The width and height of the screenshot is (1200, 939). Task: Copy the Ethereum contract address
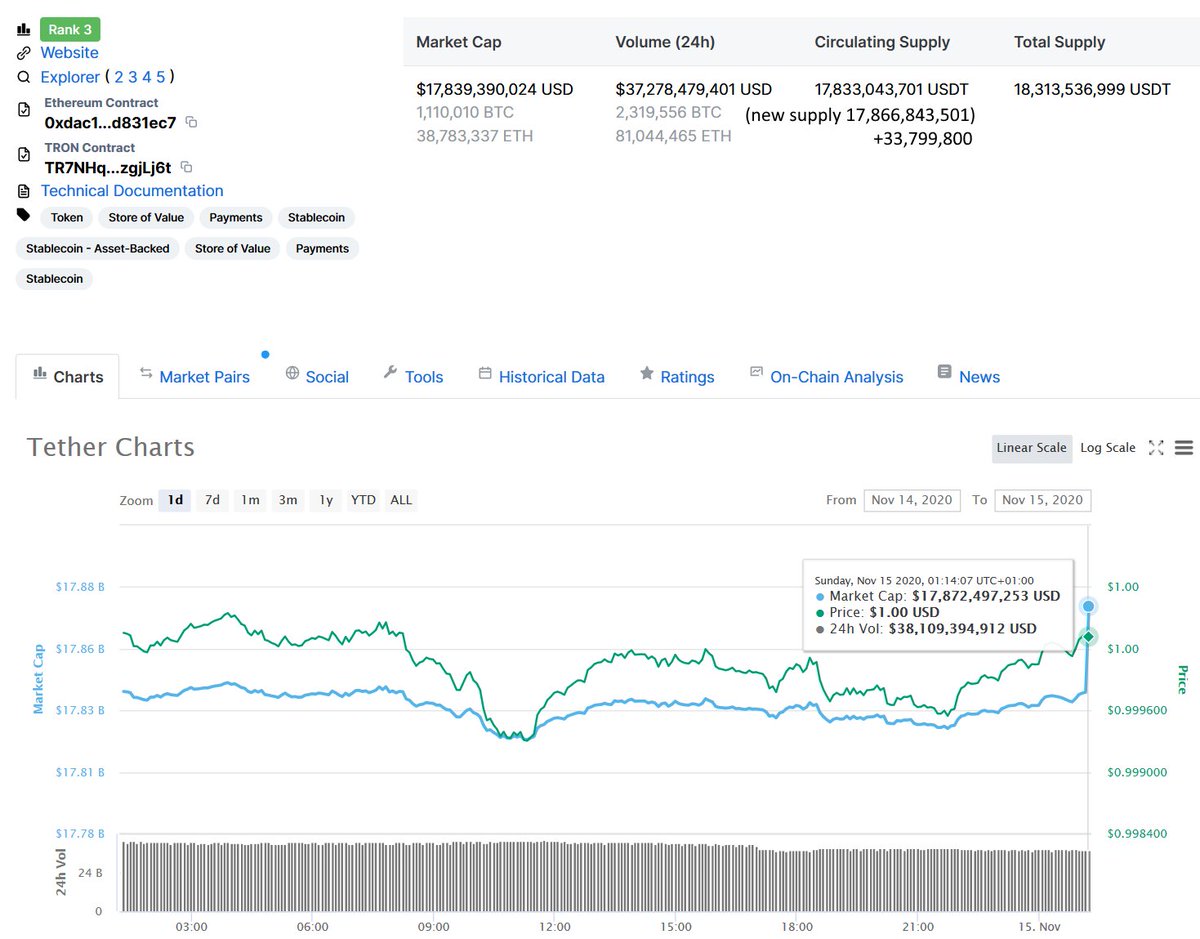tap(192, 123)
